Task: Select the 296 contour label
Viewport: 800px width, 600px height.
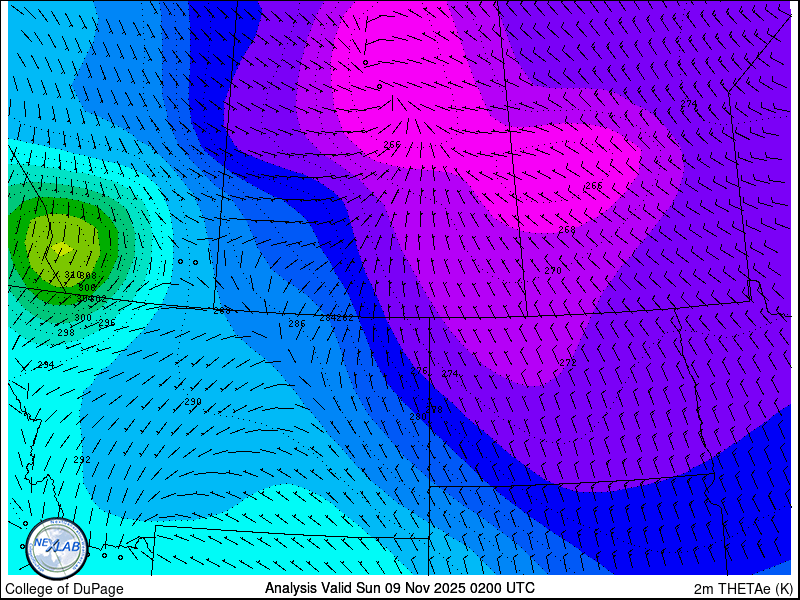Action: (107, 323)
